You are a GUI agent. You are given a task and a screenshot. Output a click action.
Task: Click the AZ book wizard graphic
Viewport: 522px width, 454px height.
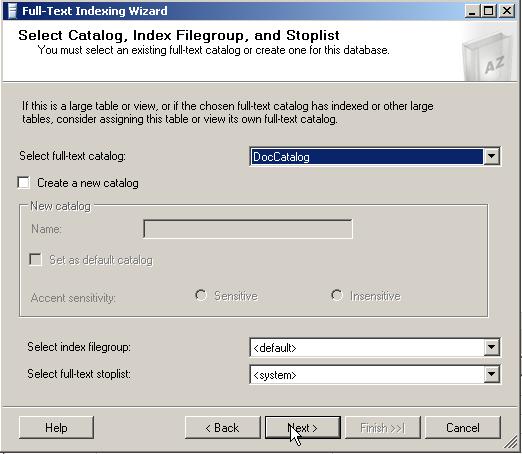click(x=488, y=56)
